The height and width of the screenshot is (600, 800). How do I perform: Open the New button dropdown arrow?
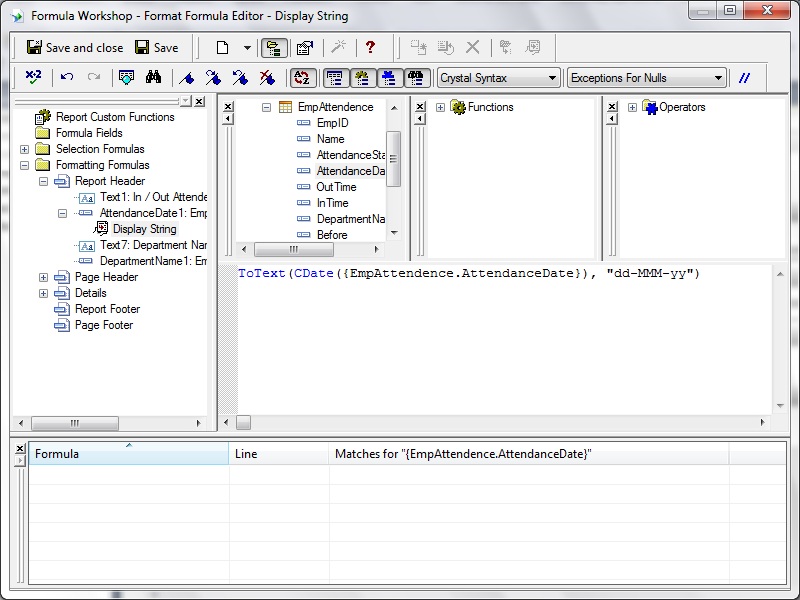click(x=247, y=48)
